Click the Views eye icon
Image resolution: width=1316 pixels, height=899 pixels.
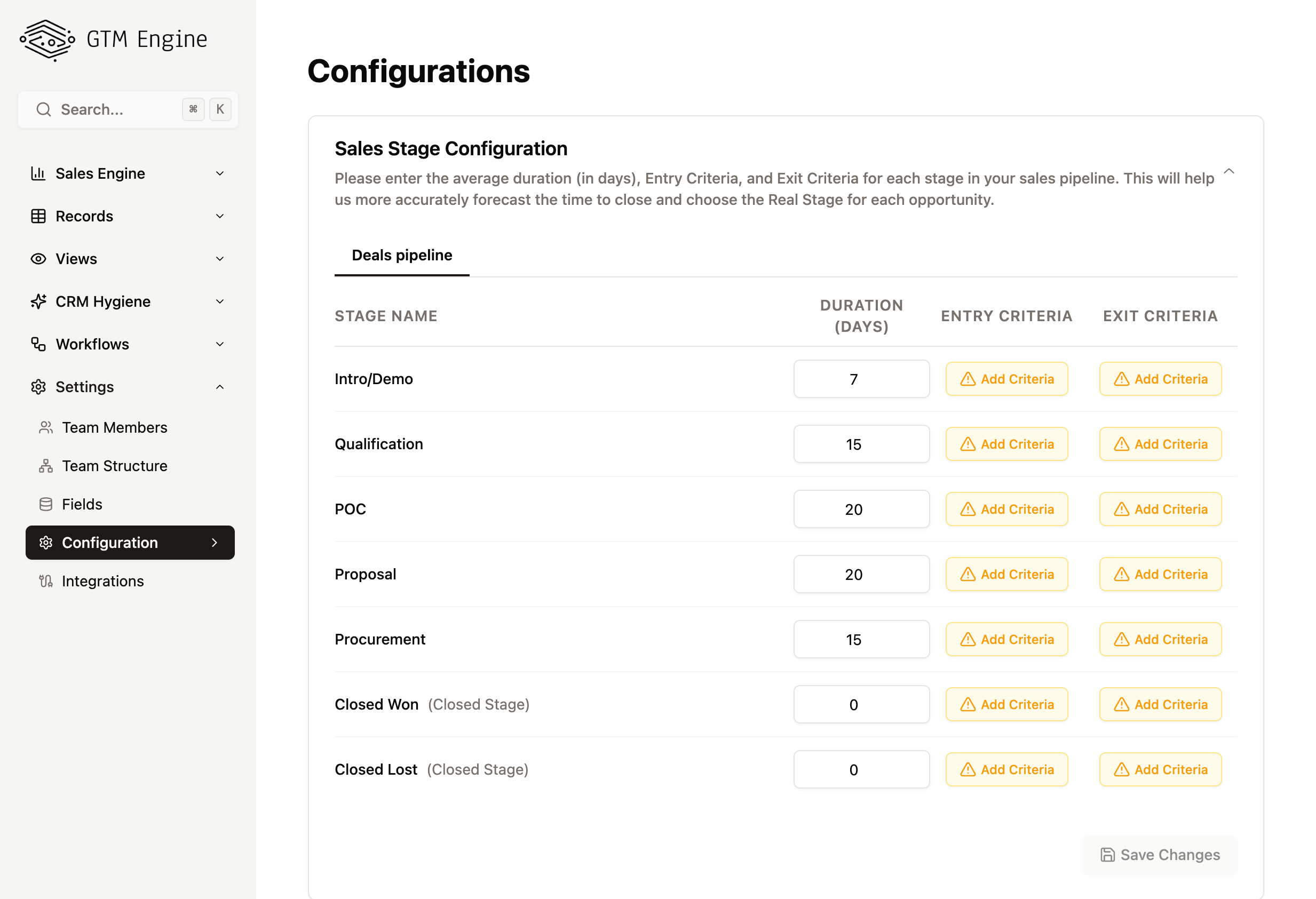point(38,259)
